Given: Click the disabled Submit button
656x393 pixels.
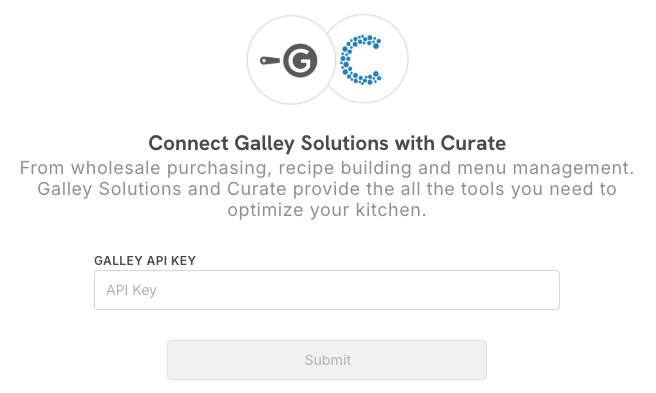Looking at the screenshot, I should pos(327,360).
